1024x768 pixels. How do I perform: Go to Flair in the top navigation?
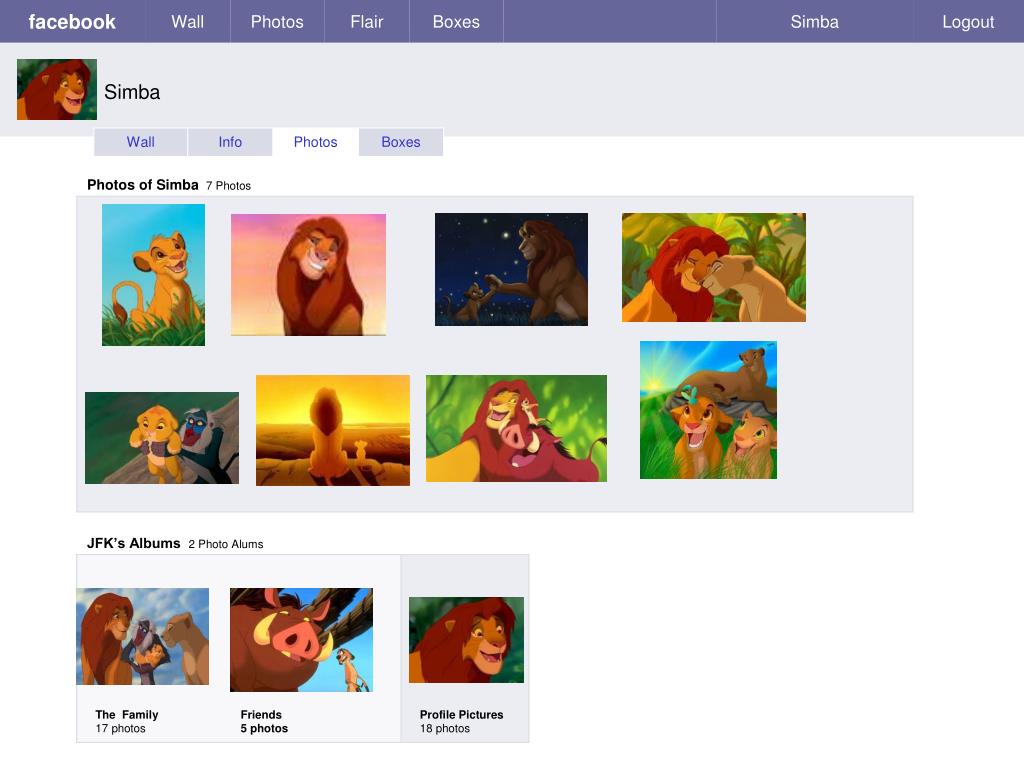[x=366, y=22]
